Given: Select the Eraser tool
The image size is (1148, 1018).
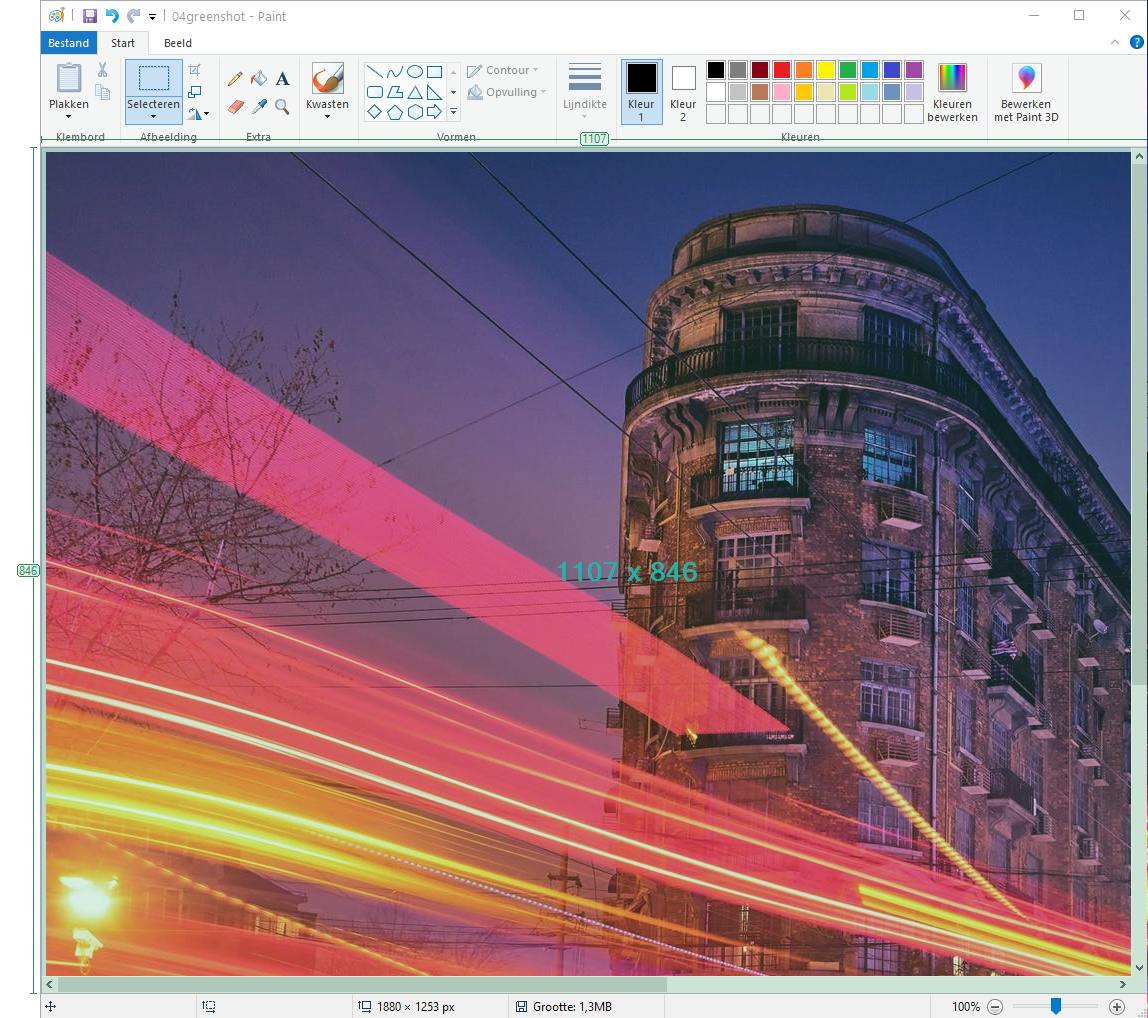Looking at the screenshot, I should [x=235, y=107].
